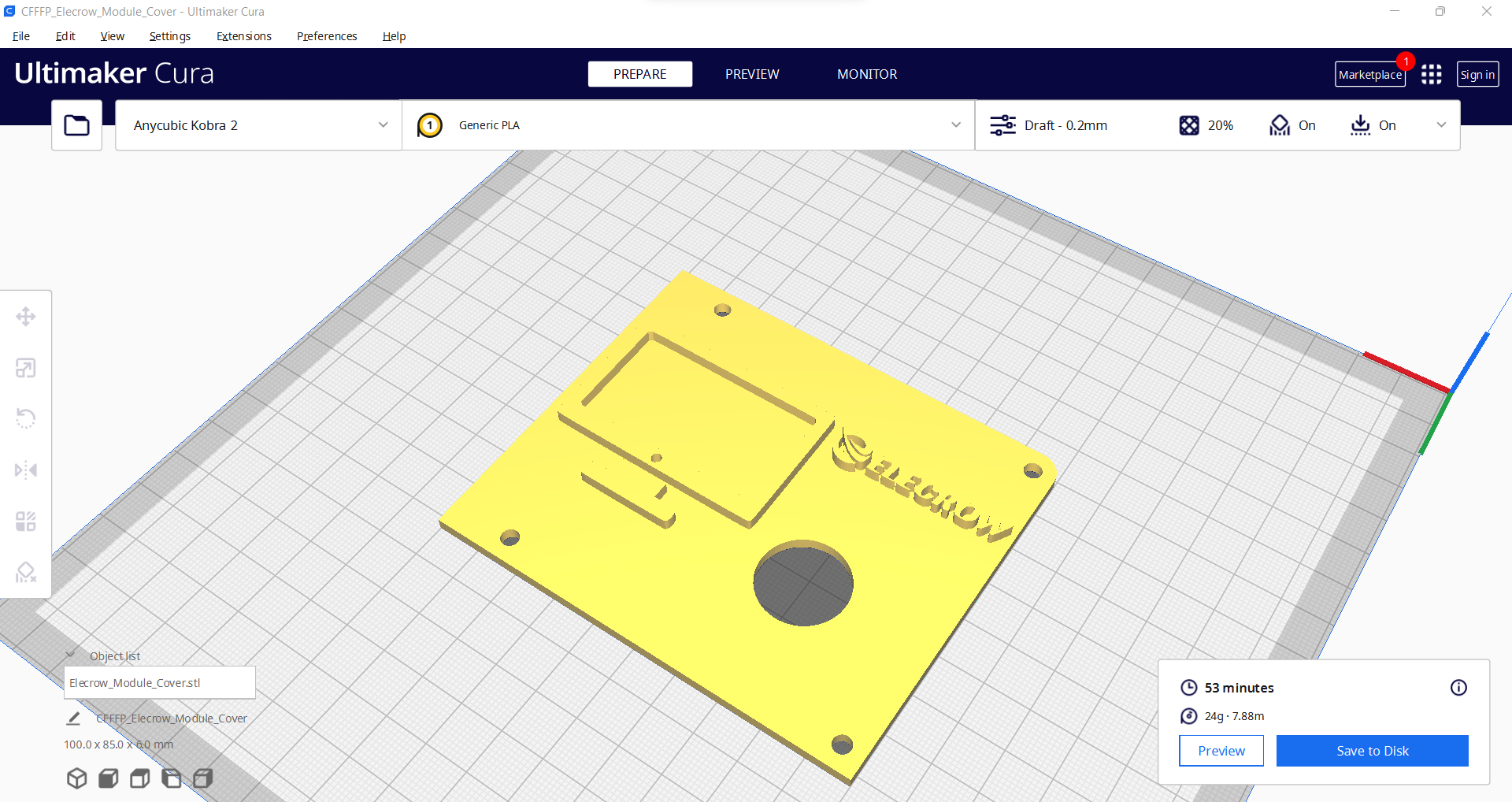Switch to left side view cube
1512x802 pixels.
click(x=172, y=778)
